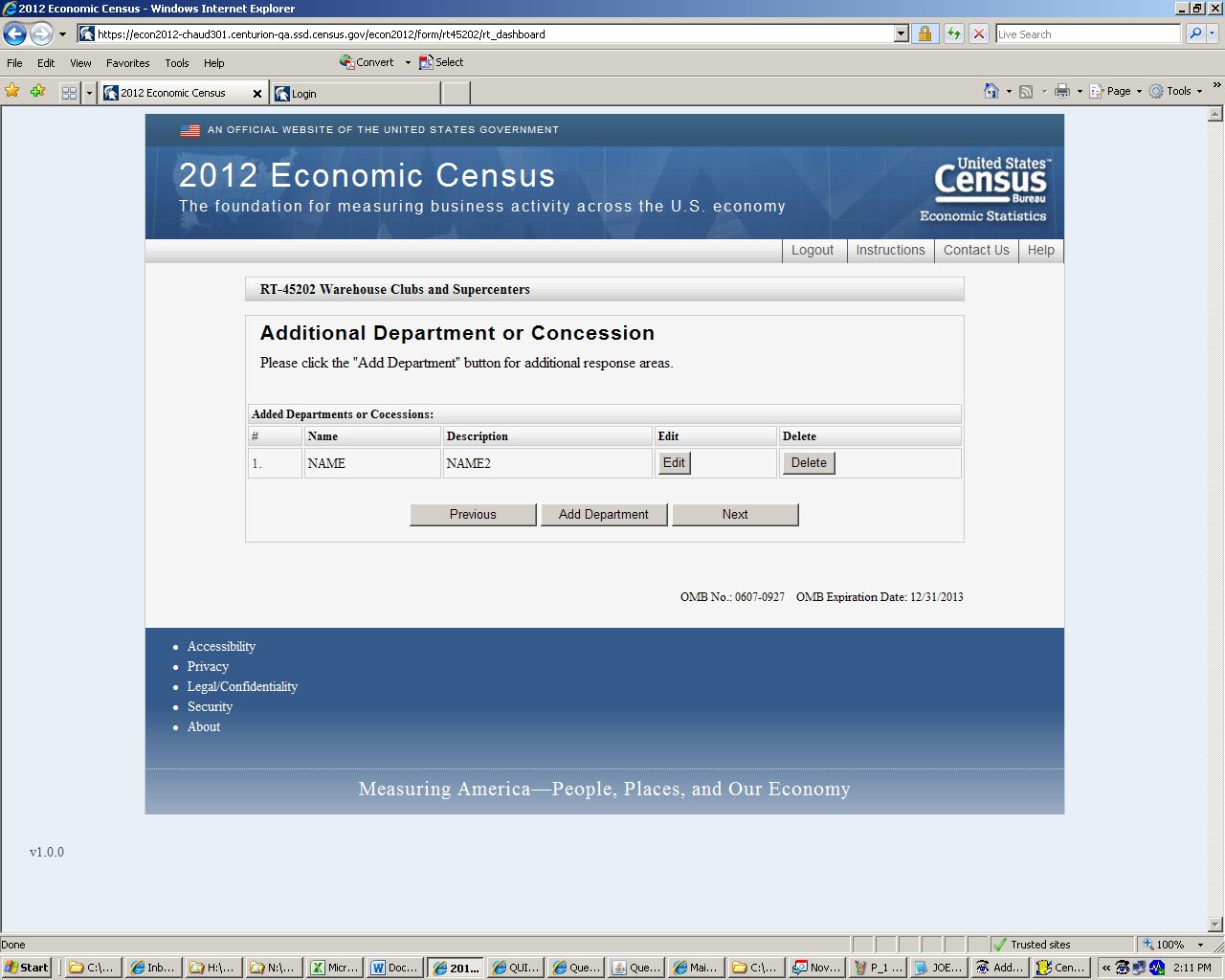Screen dimensions: 1225x980
Task: Open the recent pages dropdown beside Forward
Action: (x=62, y=34)
